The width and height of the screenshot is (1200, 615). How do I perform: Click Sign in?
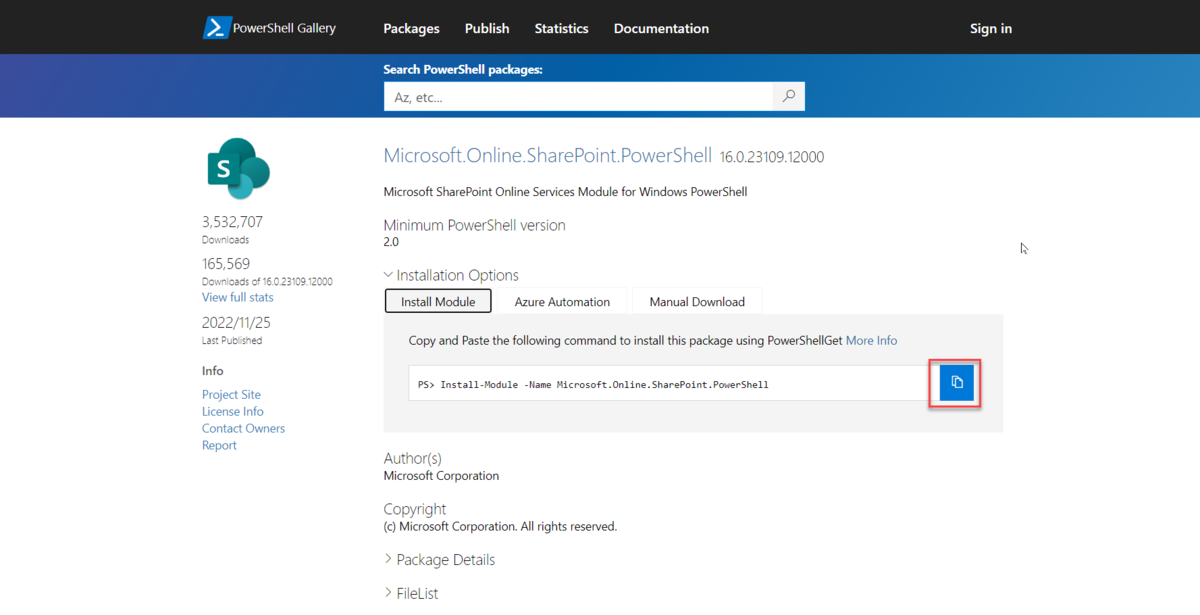[991, 28]
